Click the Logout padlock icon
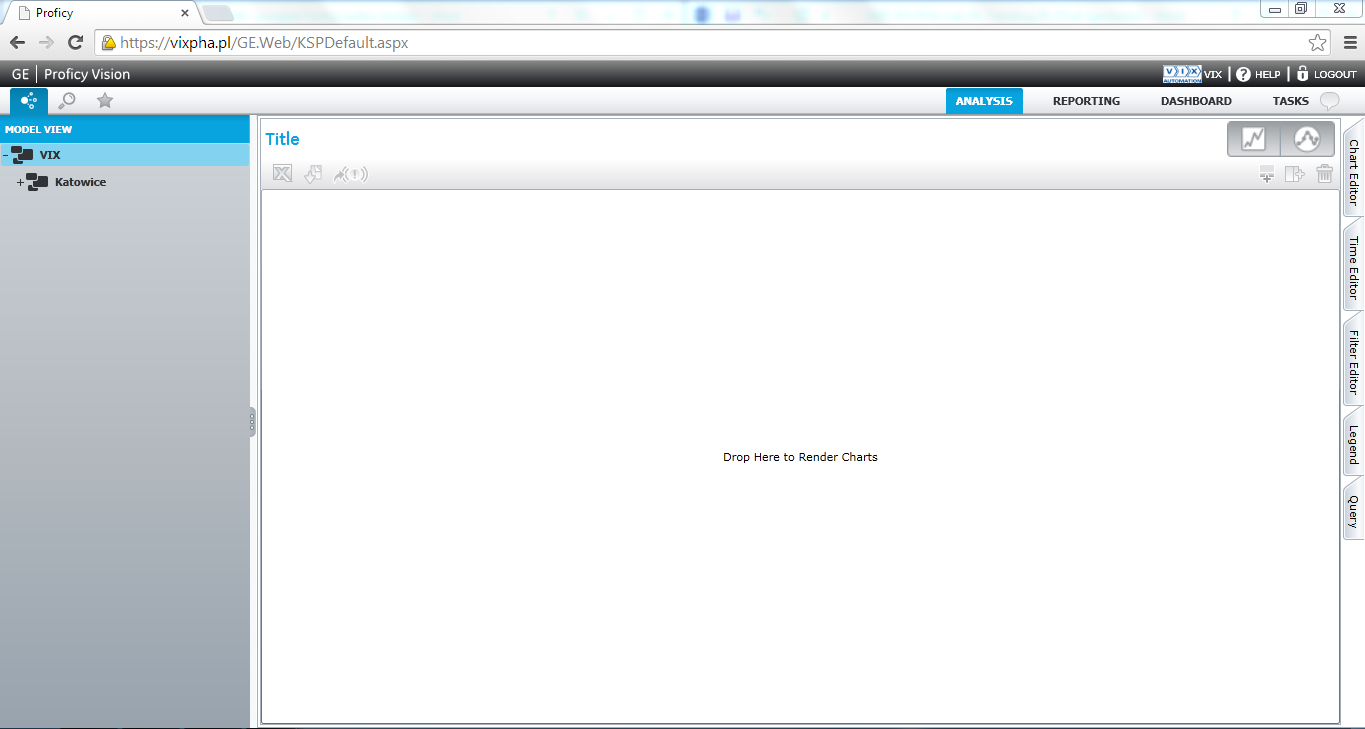Screen dimensions: 1365x729 pyautogui.click(x=1303, y=74)
